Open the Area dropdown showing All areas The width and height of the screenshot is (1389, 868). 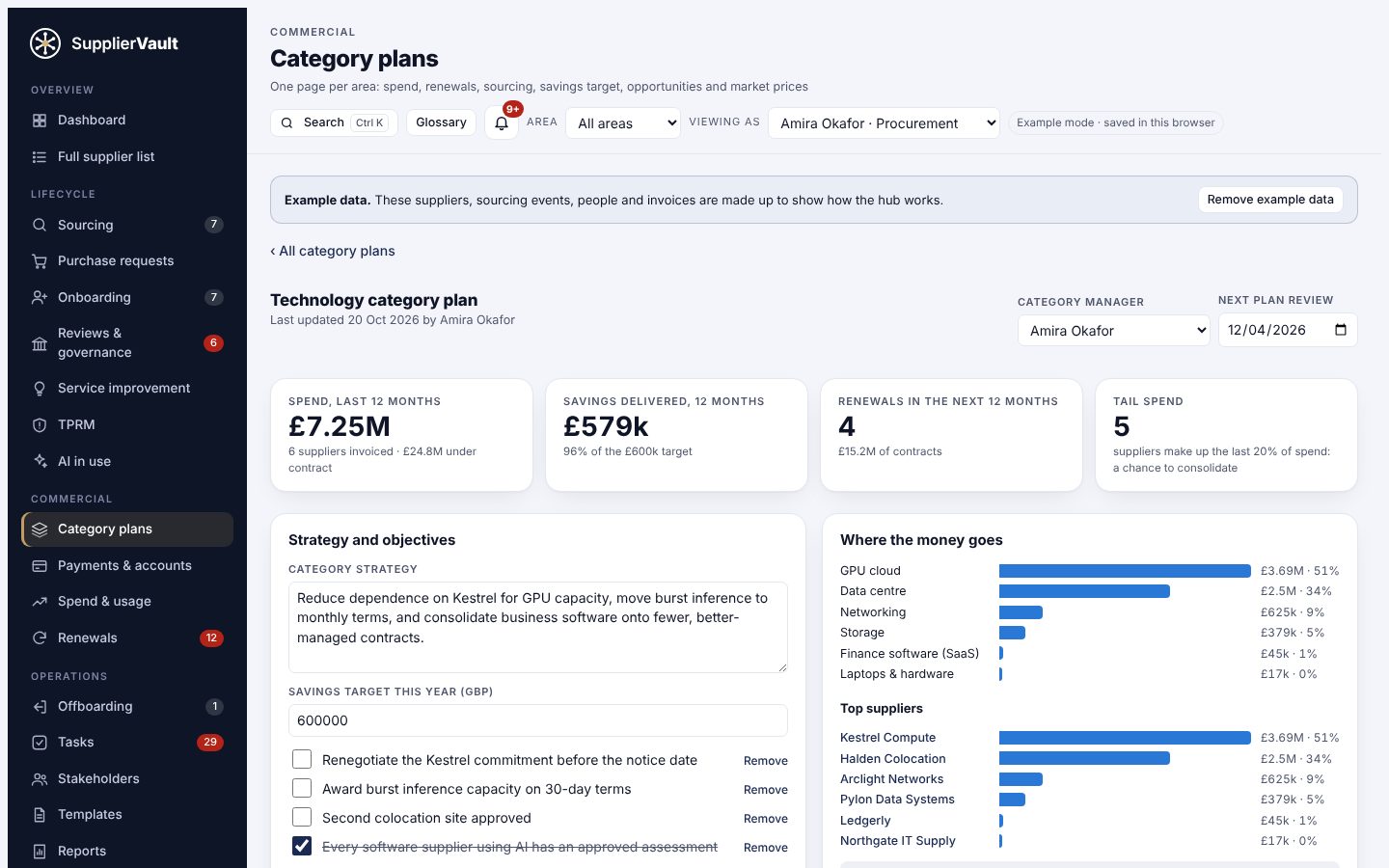(623, 123)
